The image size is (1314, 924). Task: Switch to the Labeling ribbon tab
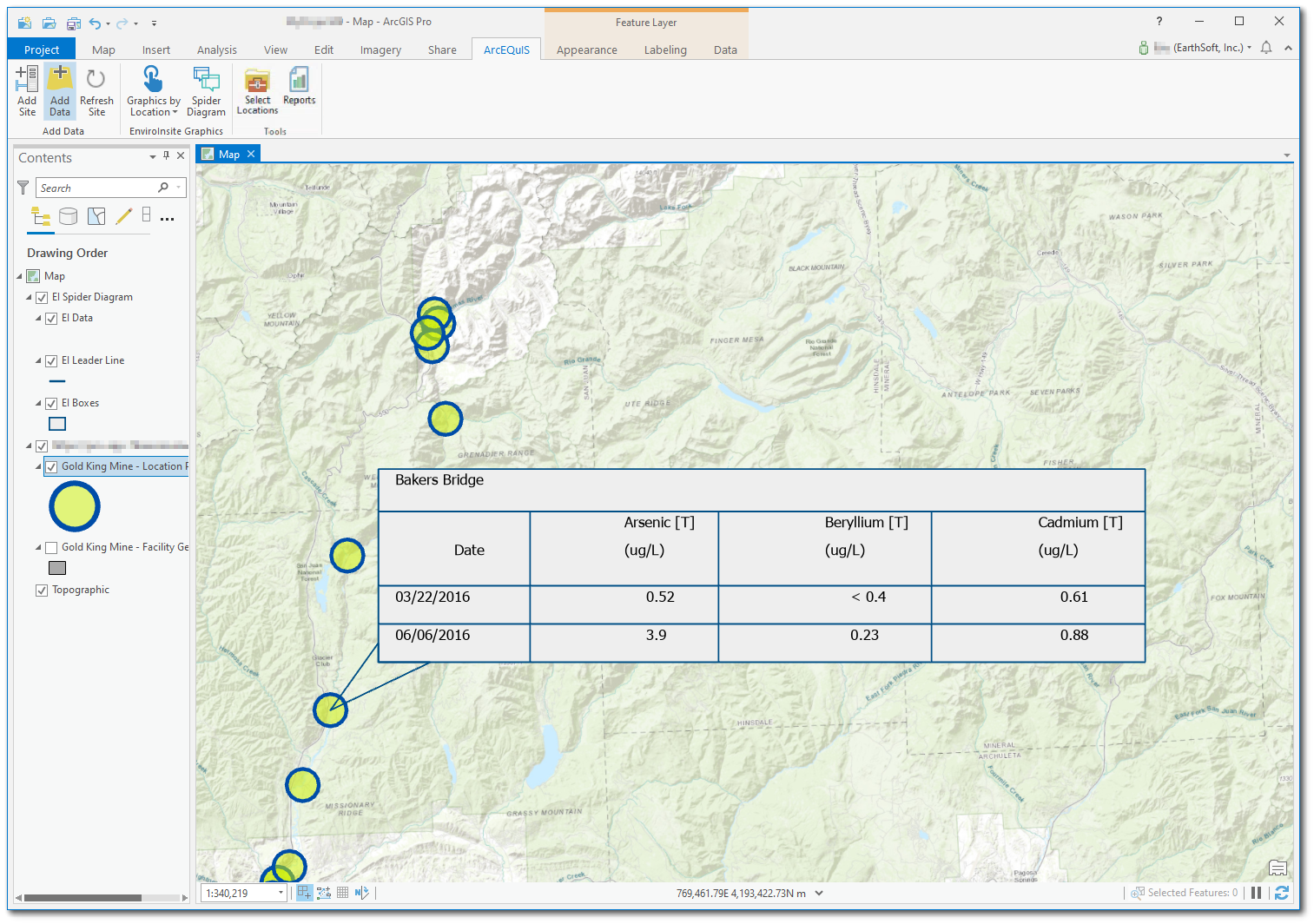click(665, 49)
